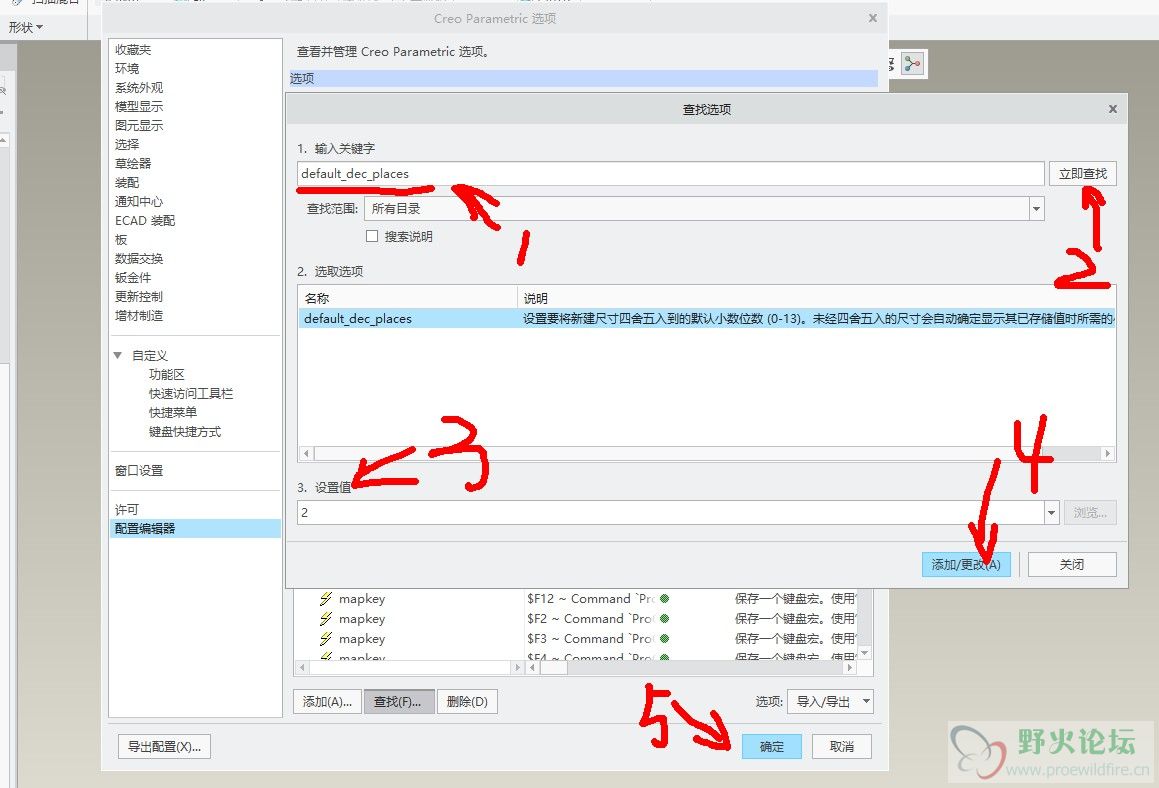The height and width of the screenshot is (788, 1159).
Task: Click right arrow of results horizontal scrollbar
Action: coord(1107,453)
